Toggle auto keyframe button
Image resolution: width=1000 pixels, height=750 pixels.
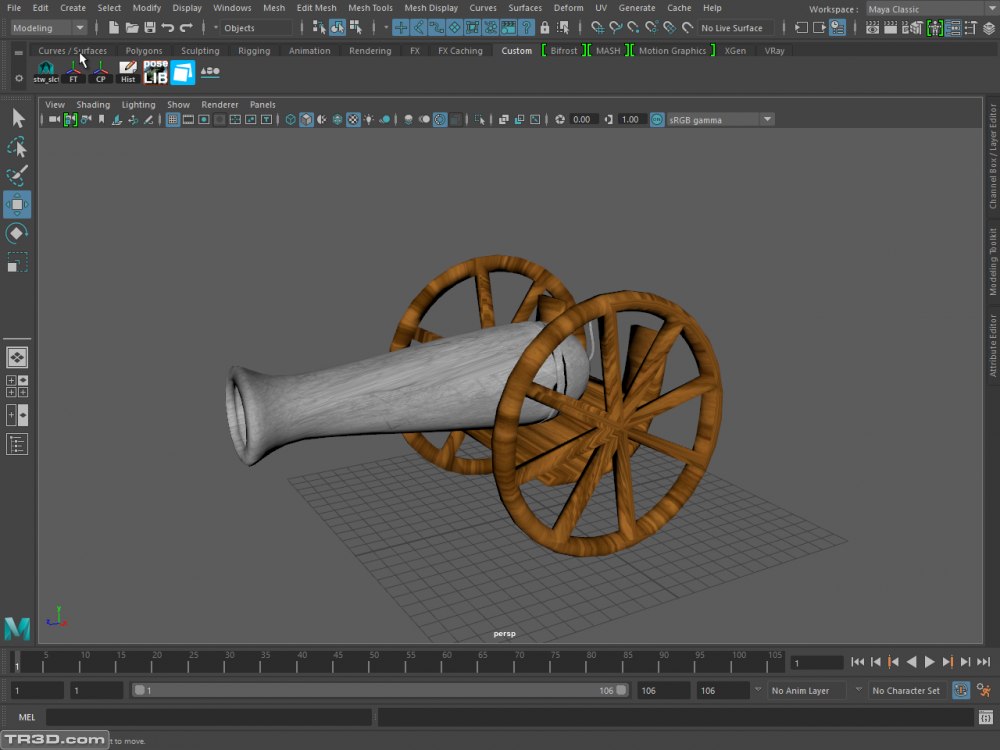coord(961,690)
